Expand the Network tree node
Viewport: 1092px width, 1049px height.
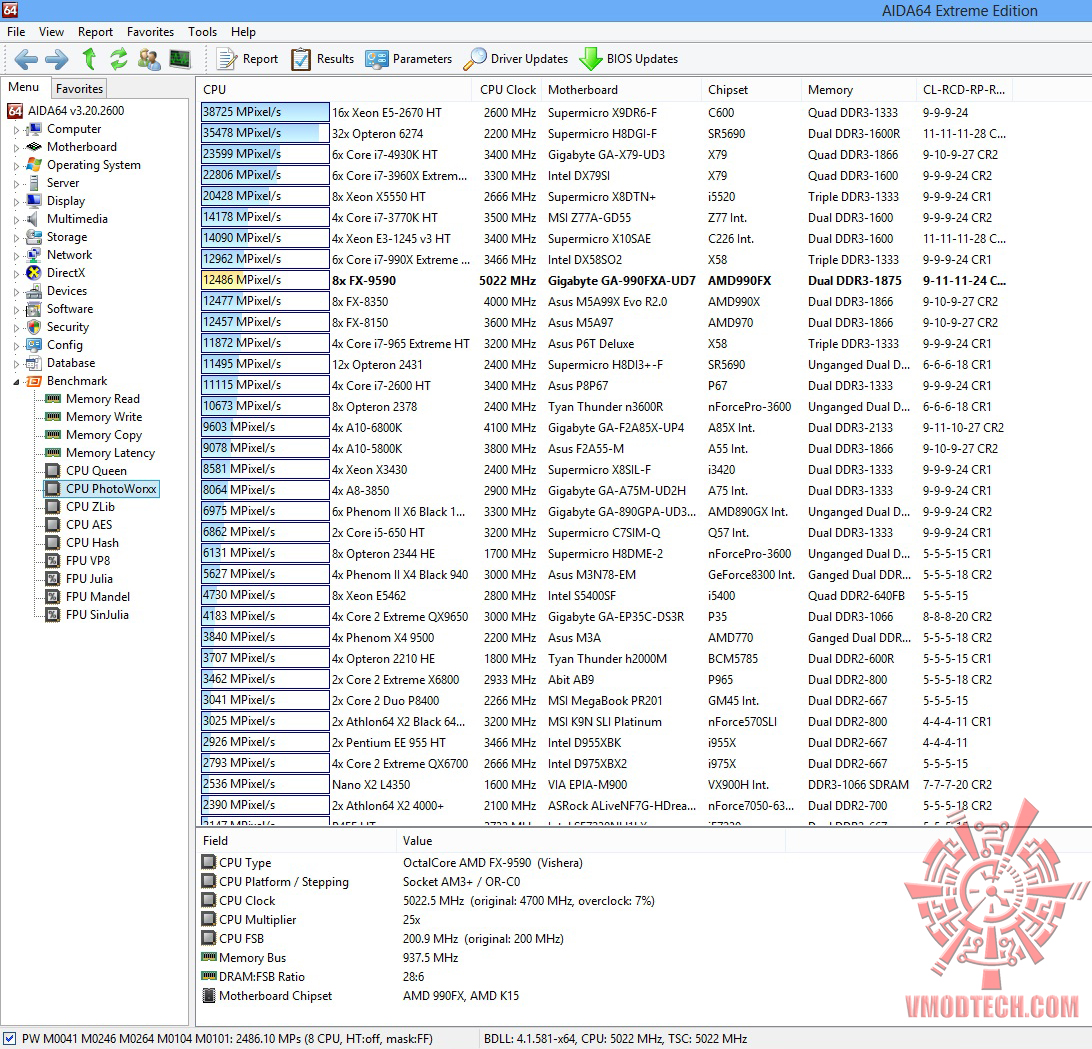pyautogui.click(x=16, y=256)
